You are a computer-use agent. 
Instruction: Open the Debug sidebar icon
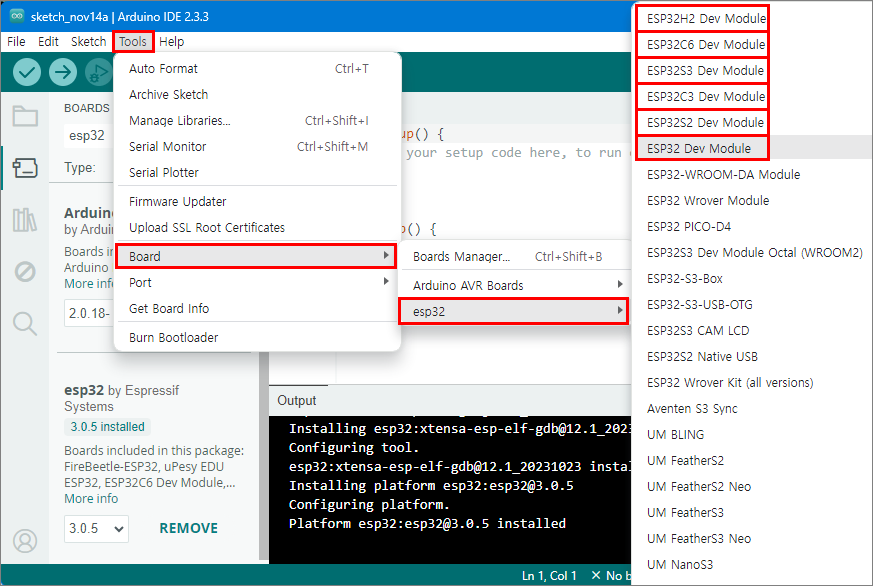coord(25,272)
